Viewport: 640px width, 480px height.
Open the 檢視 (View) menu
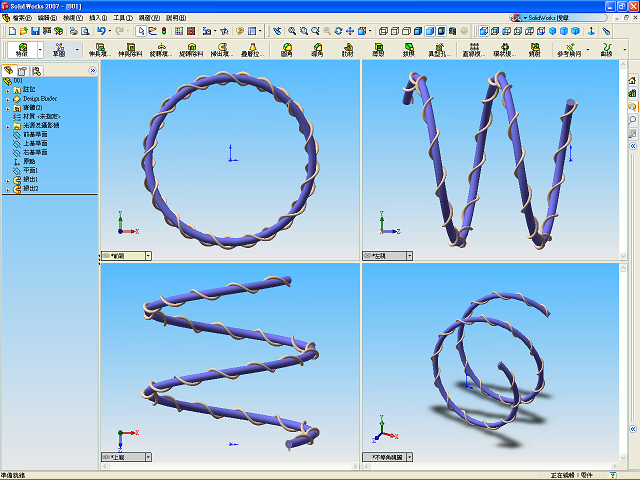(x=73, y=18)
